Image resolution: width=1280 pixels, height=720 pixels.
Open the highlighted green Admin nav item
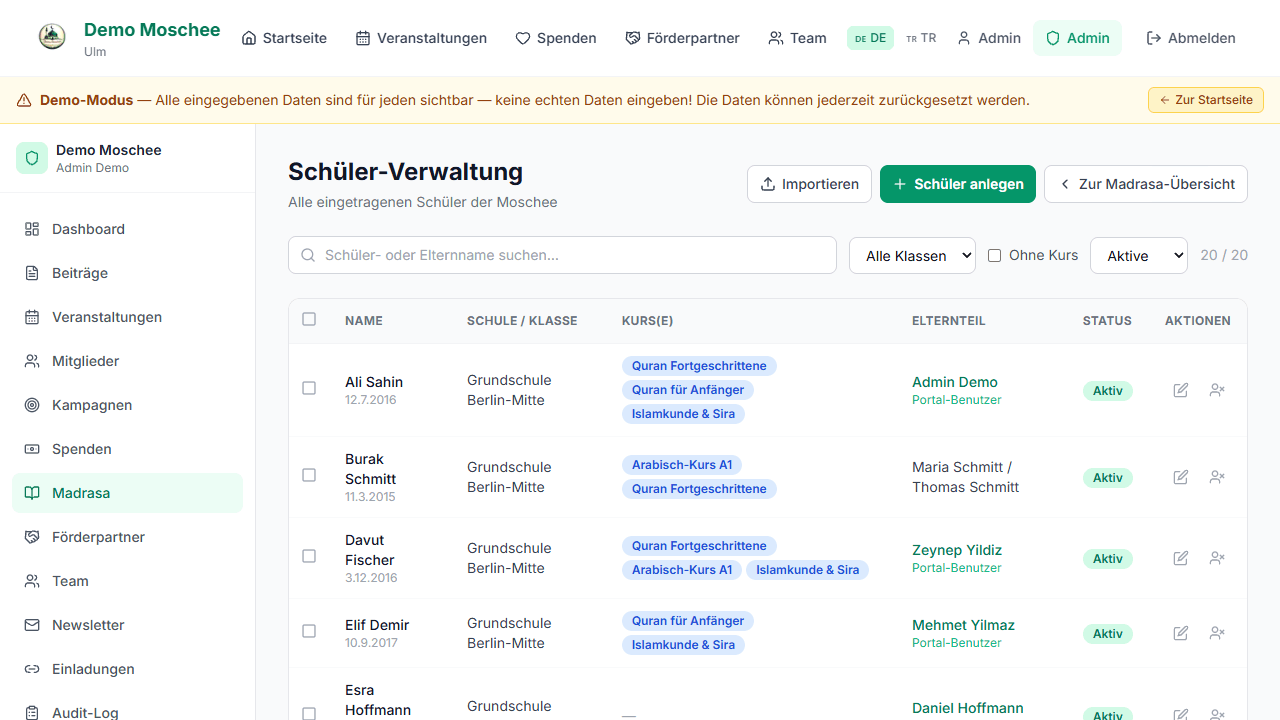[x=1077, y=38]
